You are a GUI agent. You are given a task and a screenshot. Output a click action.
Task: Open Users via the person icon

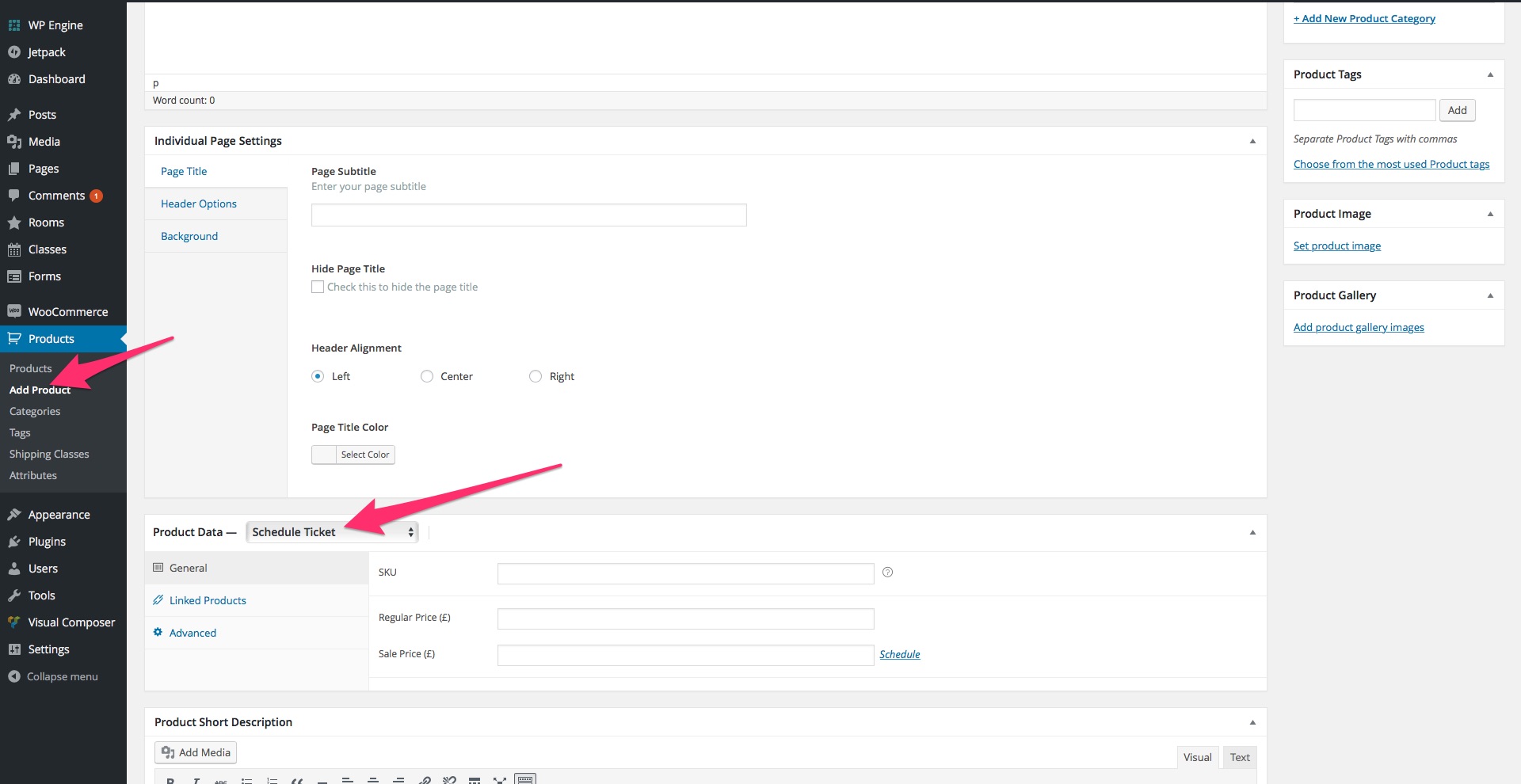tap(14, 569)
